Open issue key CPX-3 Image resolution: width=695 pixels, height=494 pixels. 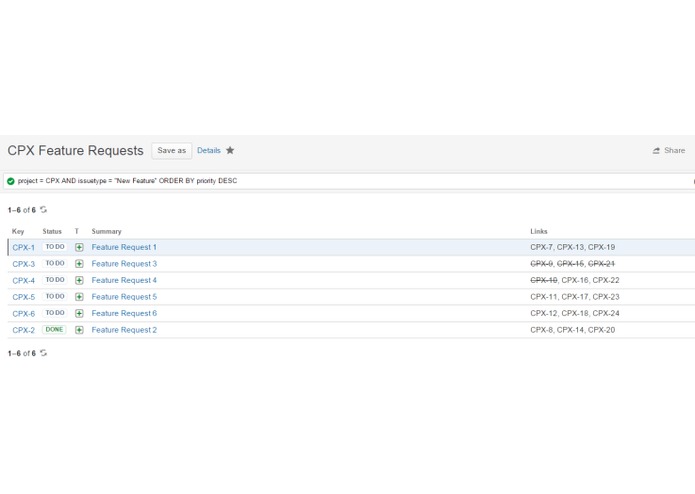coord(23,264)
